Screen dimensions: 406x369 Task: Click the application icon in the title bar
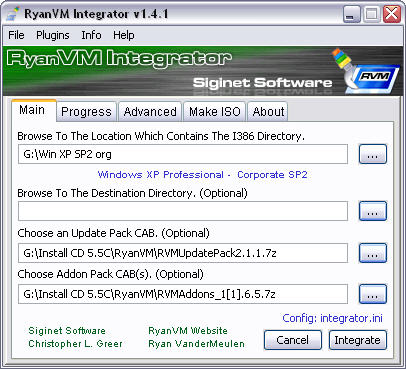(13, 14)
